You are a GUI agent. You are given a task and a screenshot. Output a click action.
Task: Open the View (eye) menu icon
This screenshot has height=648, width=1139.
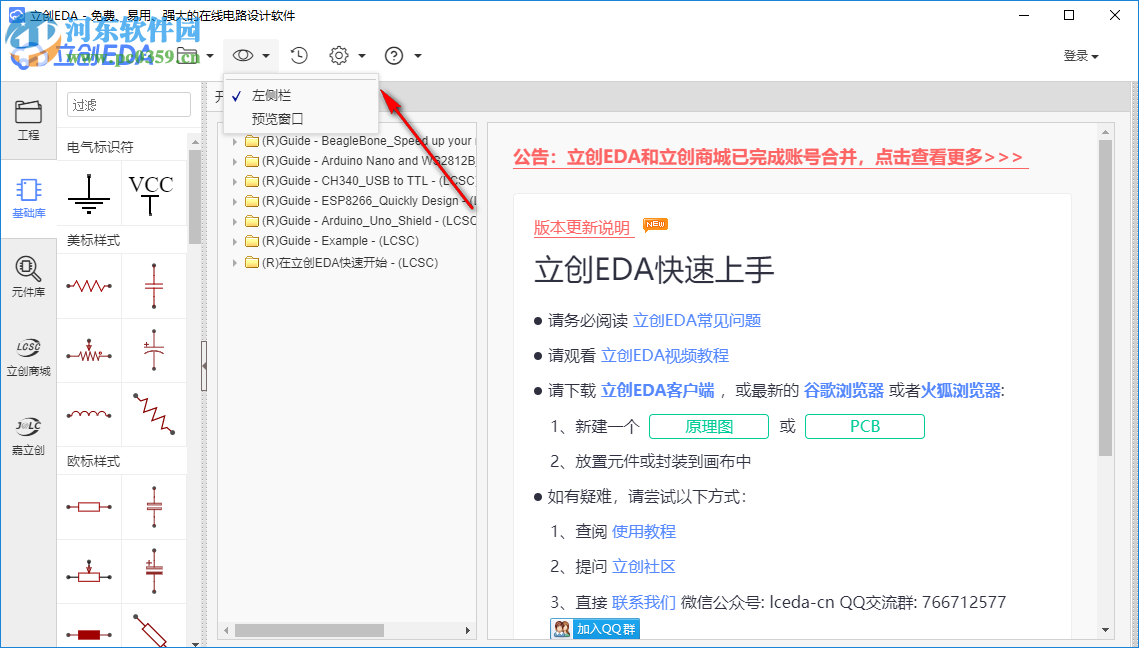243,55
